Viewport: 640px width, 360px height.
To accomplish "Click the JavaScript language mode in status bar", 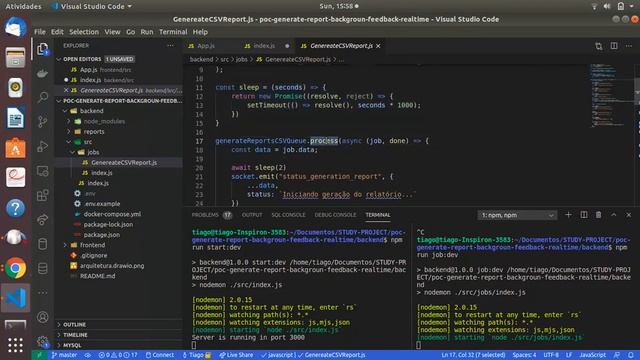I will [x=593, y=355].
